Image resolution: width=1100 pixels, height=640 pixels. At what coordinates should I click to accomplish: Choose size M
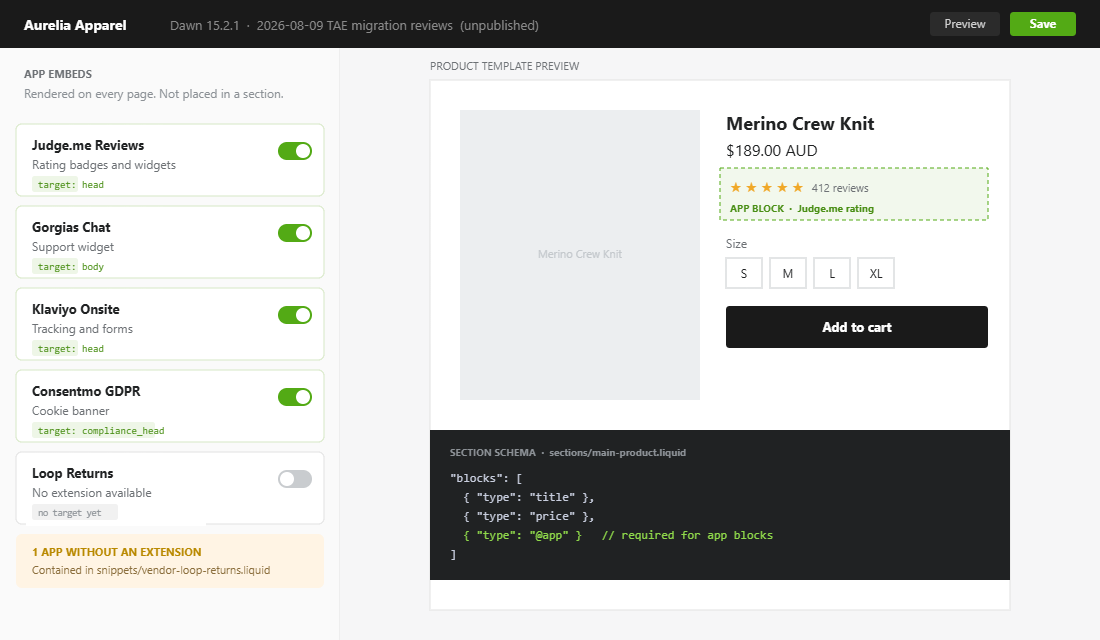[788, 273]
